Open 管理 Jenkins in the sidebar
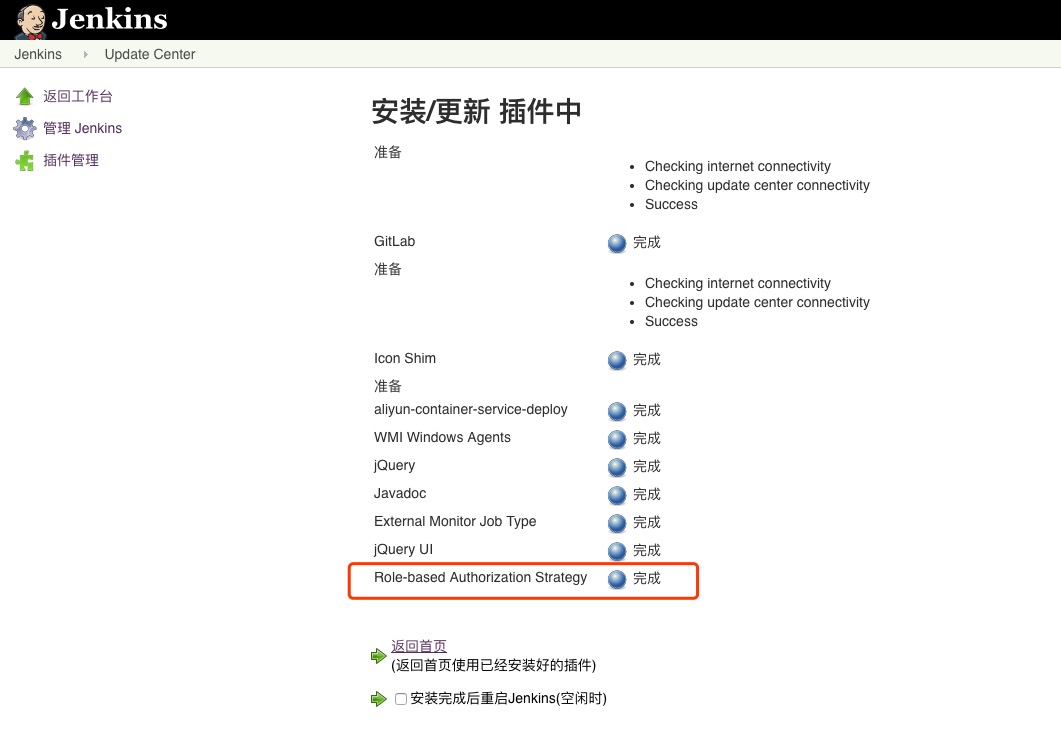The height and width of the screenshot is (741, 1061). click(x=83, y=128)
